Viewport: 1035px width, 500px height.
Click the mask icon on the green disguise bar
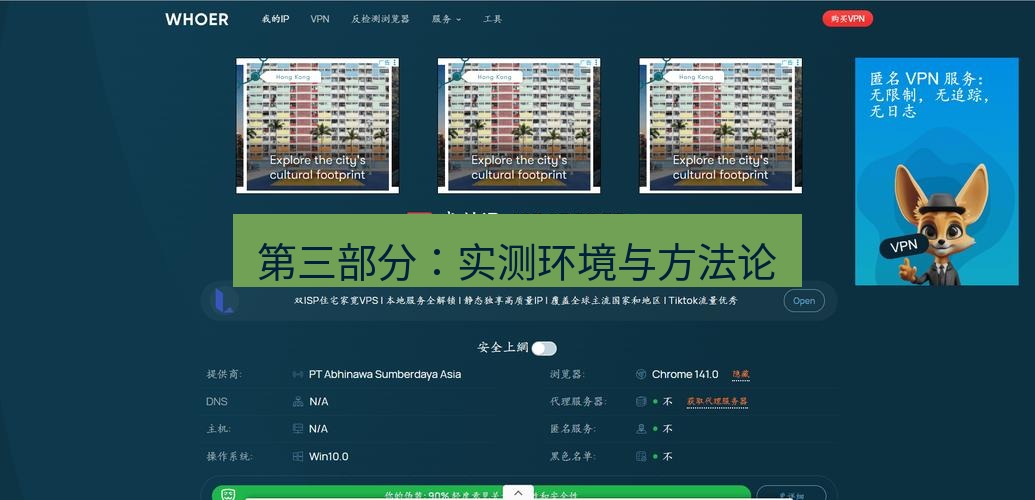pos(228,494)
